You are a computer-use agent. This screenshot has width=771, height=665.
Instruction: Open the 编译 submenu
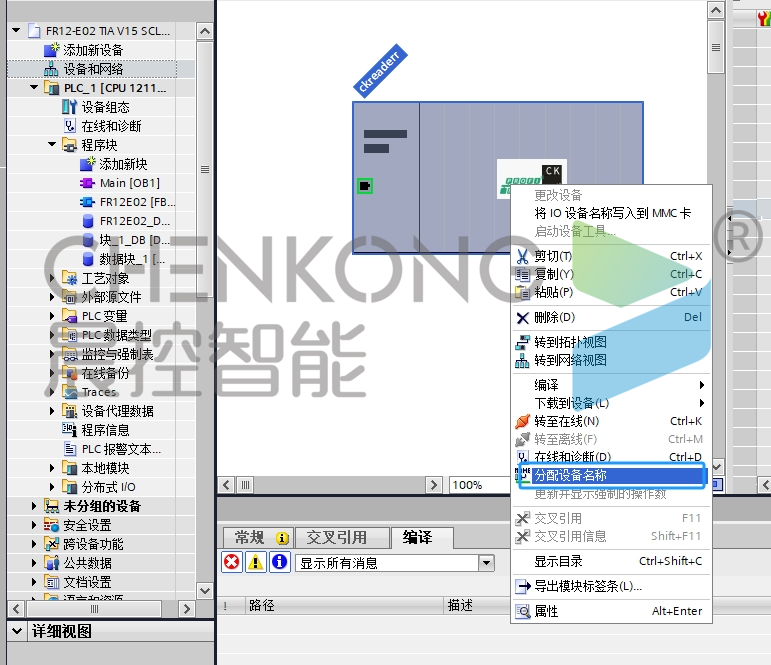612,385
